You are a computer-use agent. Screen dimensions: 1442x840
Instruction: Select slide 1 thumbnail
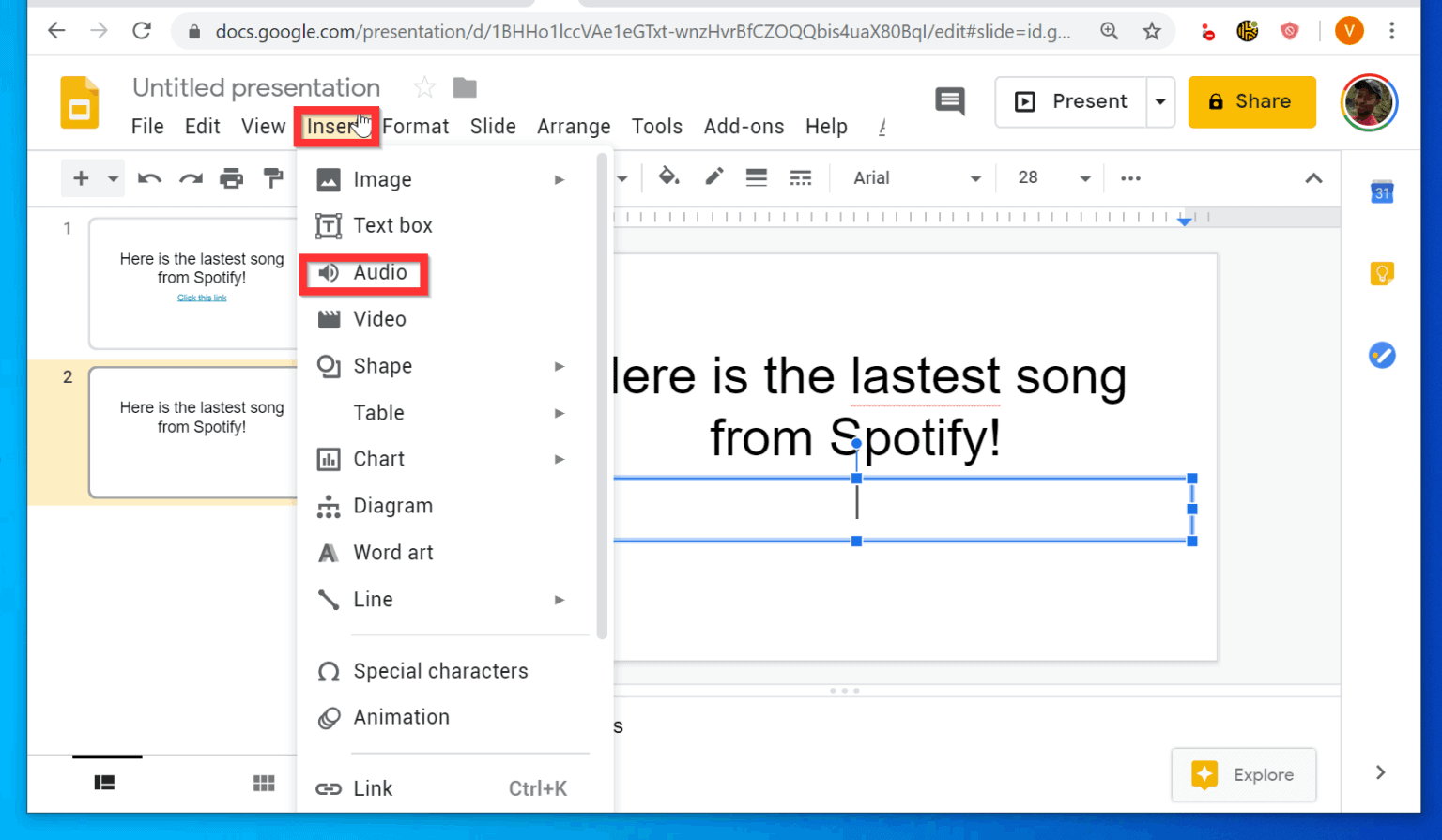click(193, 283)
